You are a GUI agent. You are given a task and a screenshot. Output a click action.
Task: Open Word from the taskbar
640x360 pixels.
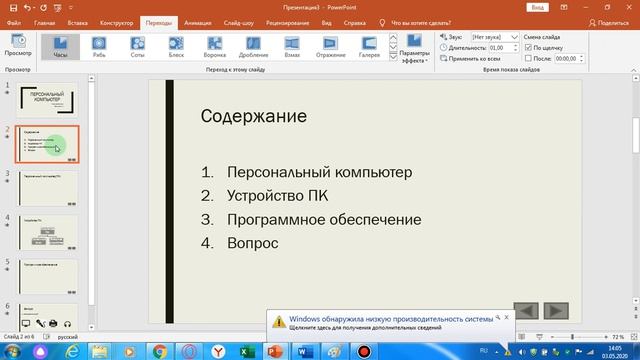(305, 351)
